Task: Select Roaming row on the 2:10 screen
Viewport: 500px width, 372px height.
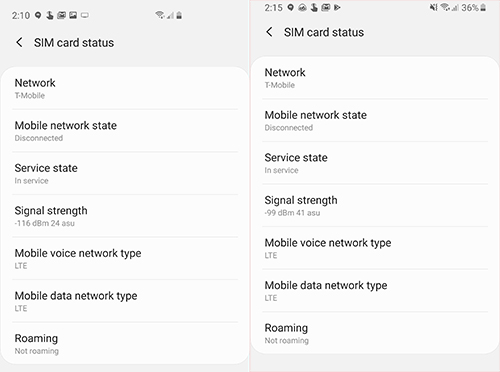Action: click(x=125, y=344)
